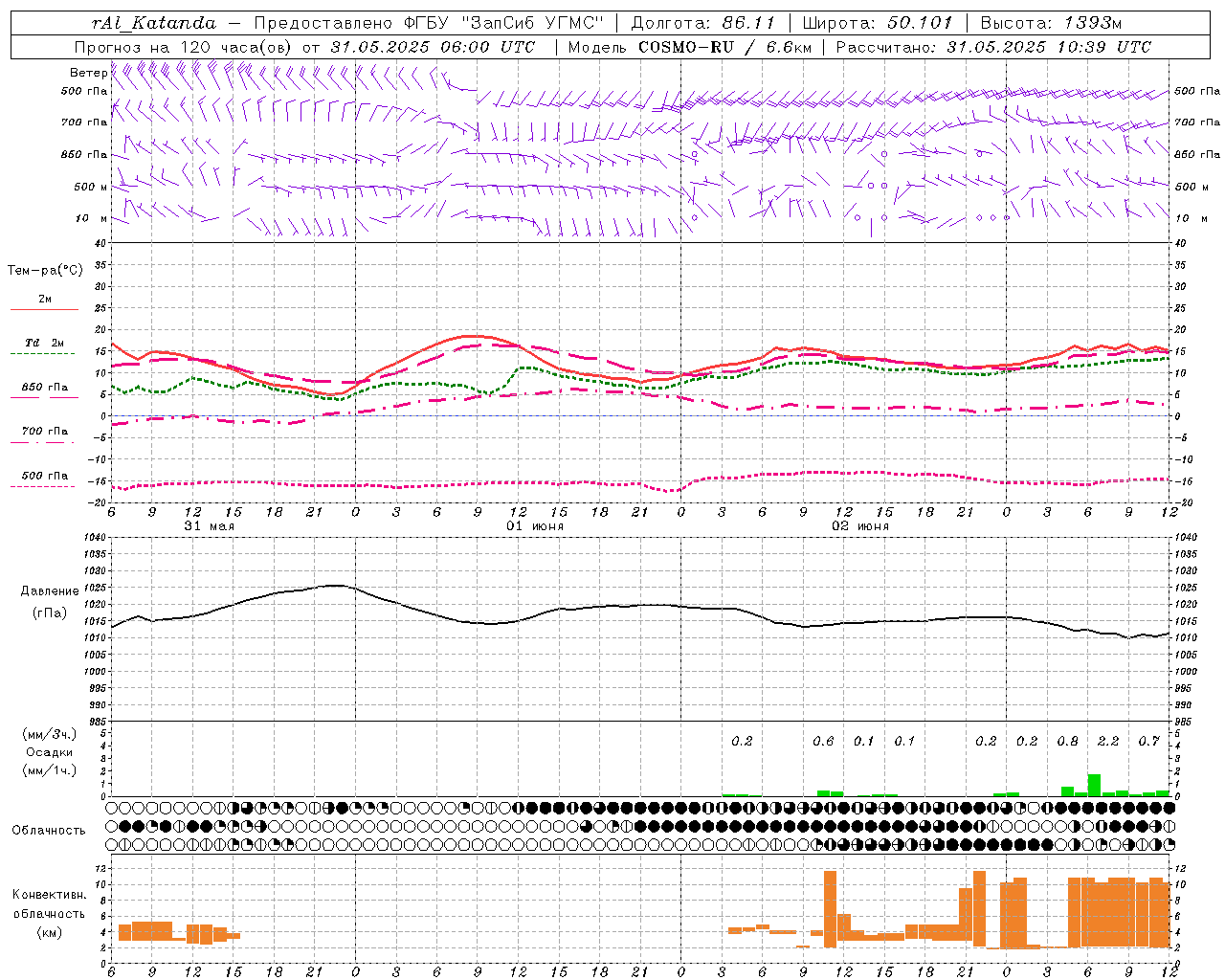Screen dimensions: 1225x980
Task: Click the 500 гПа temperature legend entry
Action: tap(45, 476)
